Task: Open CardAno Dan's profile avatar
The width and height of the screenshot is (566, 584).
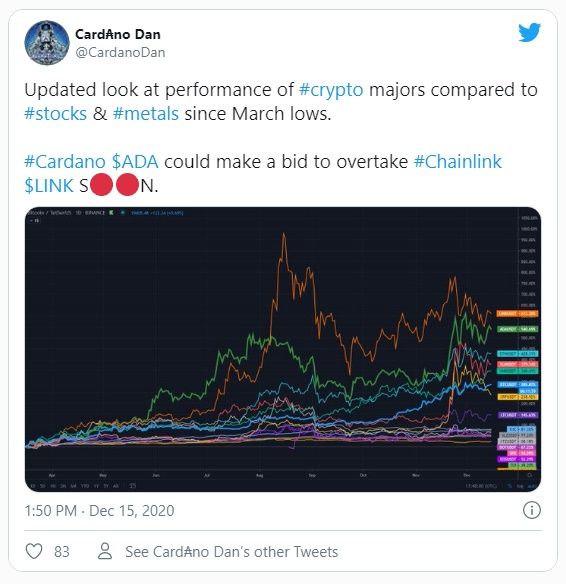Action: (47, 43)
